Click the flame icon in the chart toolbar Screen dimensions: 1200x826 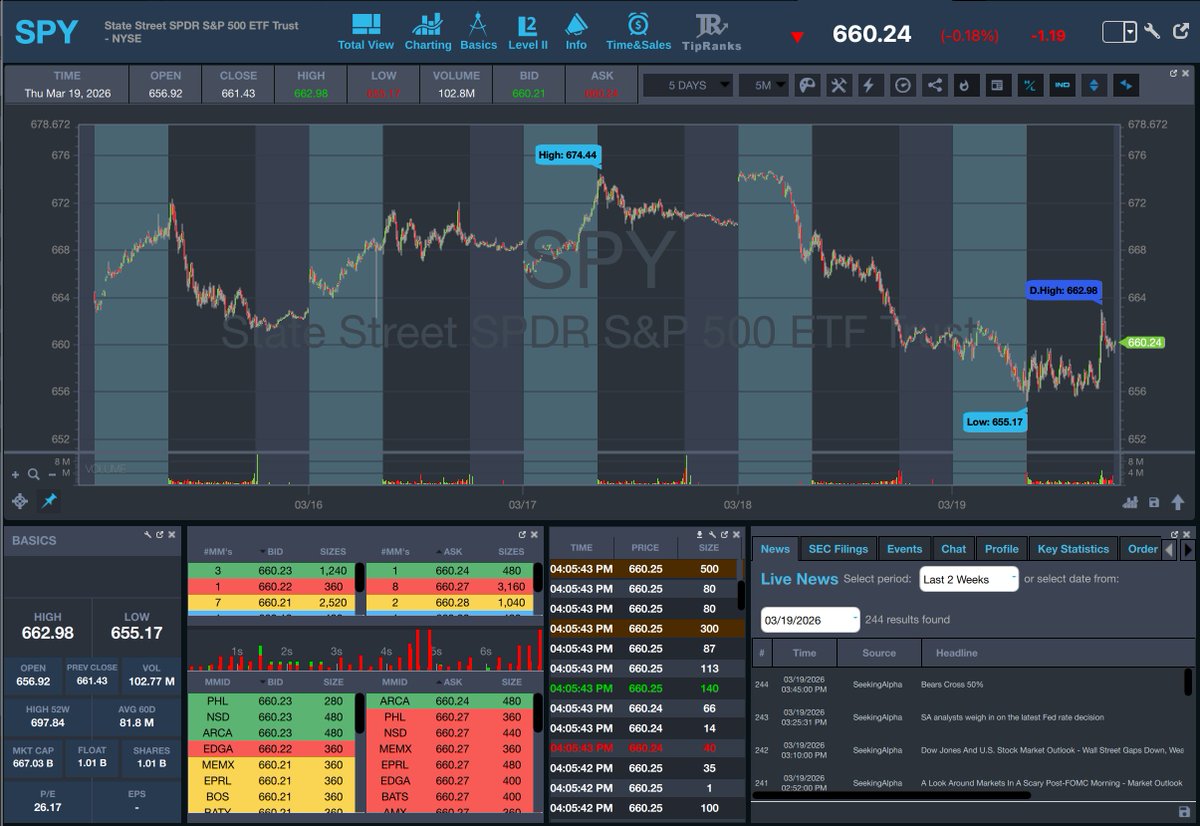tap(965, 85)
